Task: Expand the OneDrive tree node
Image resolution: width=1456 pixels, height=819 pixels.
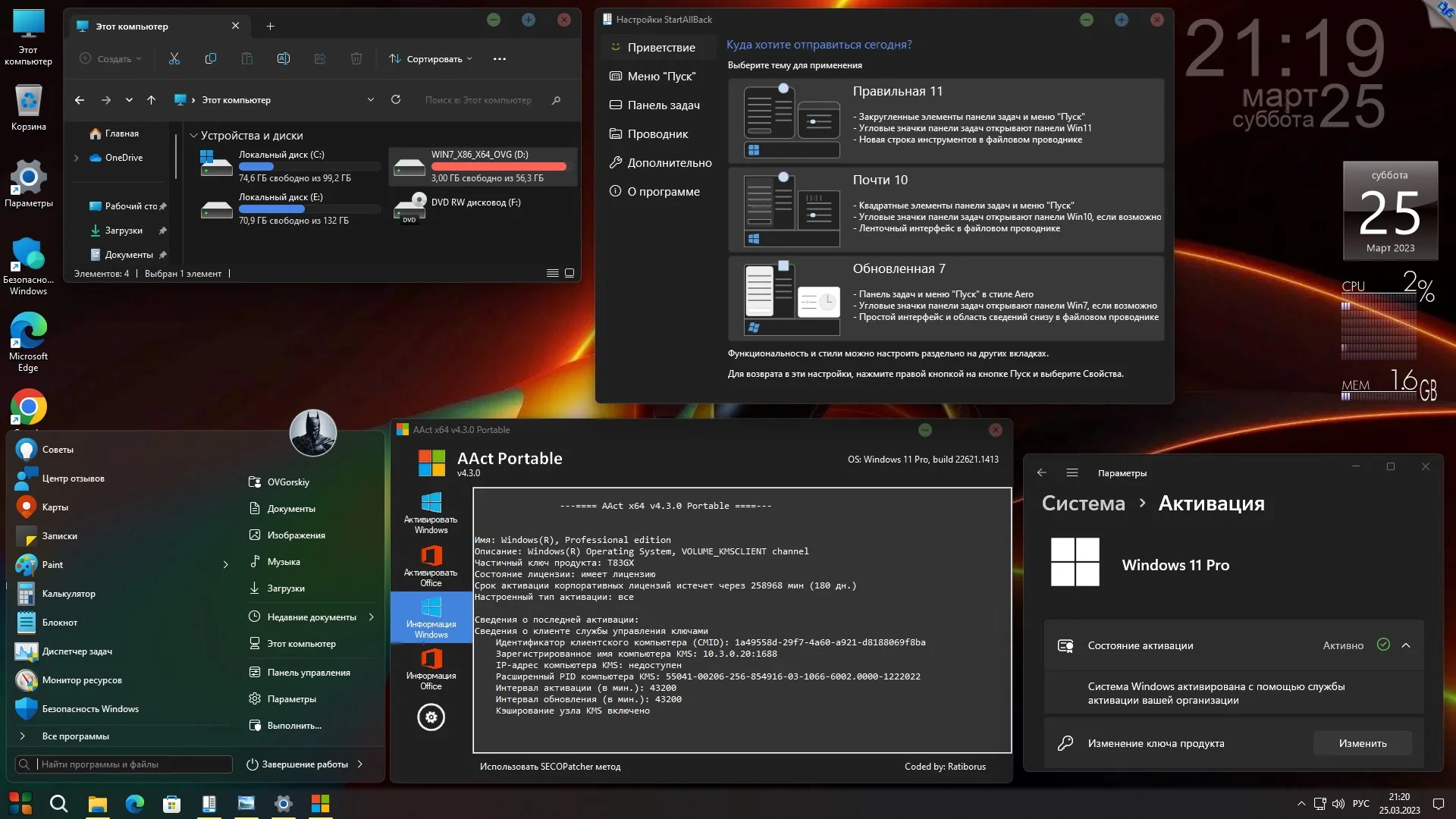Action: 76,158
